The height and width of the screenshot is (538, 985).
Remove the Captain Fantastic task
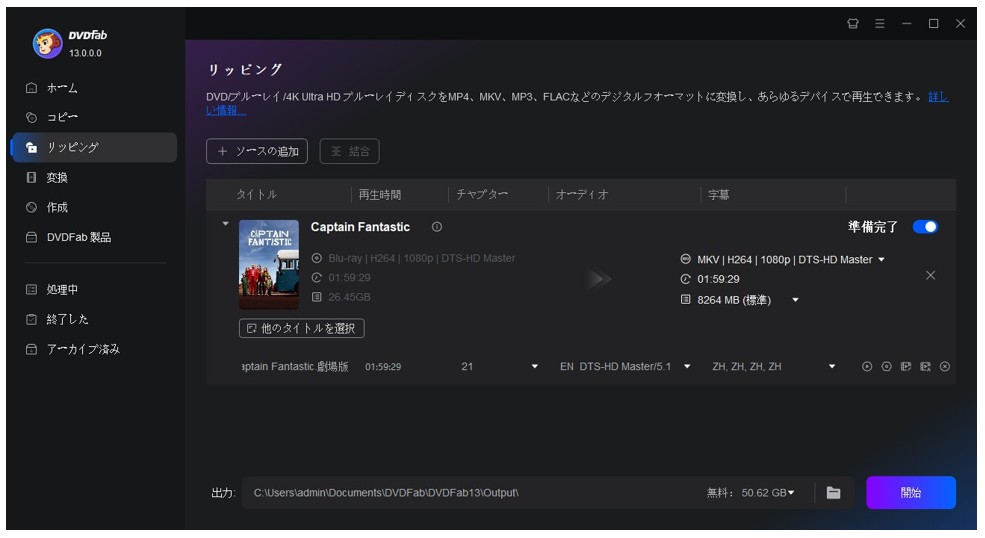(x=930, y=276)
